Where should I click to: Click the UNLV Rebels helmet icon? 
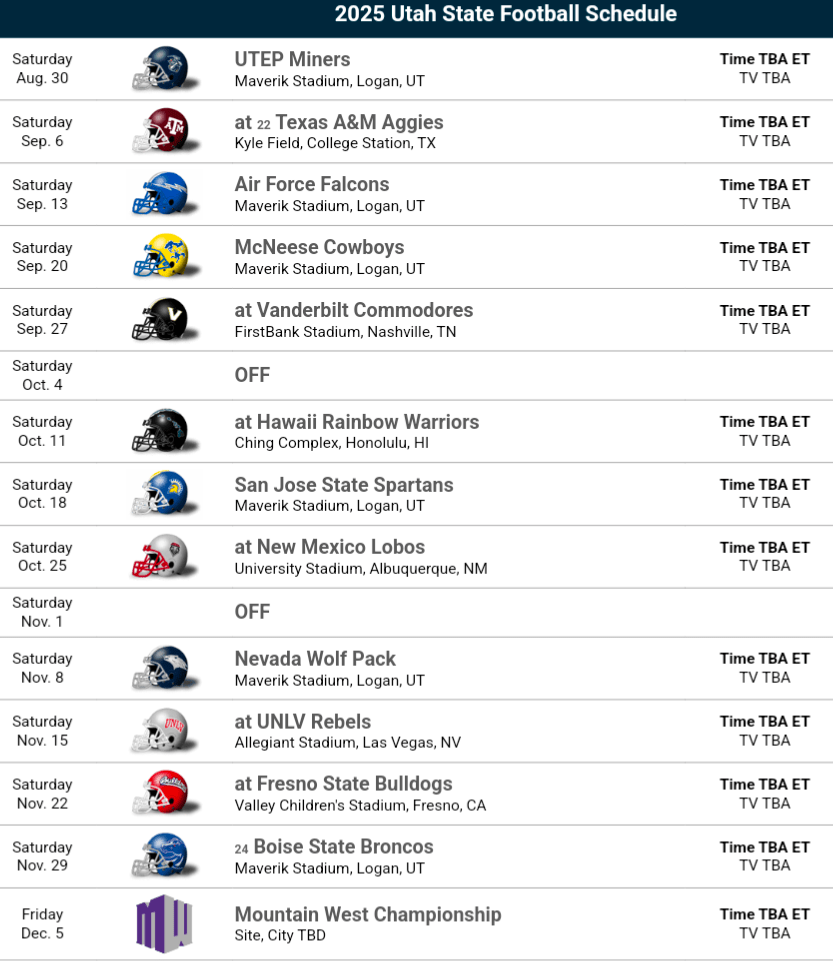[160, 731]
